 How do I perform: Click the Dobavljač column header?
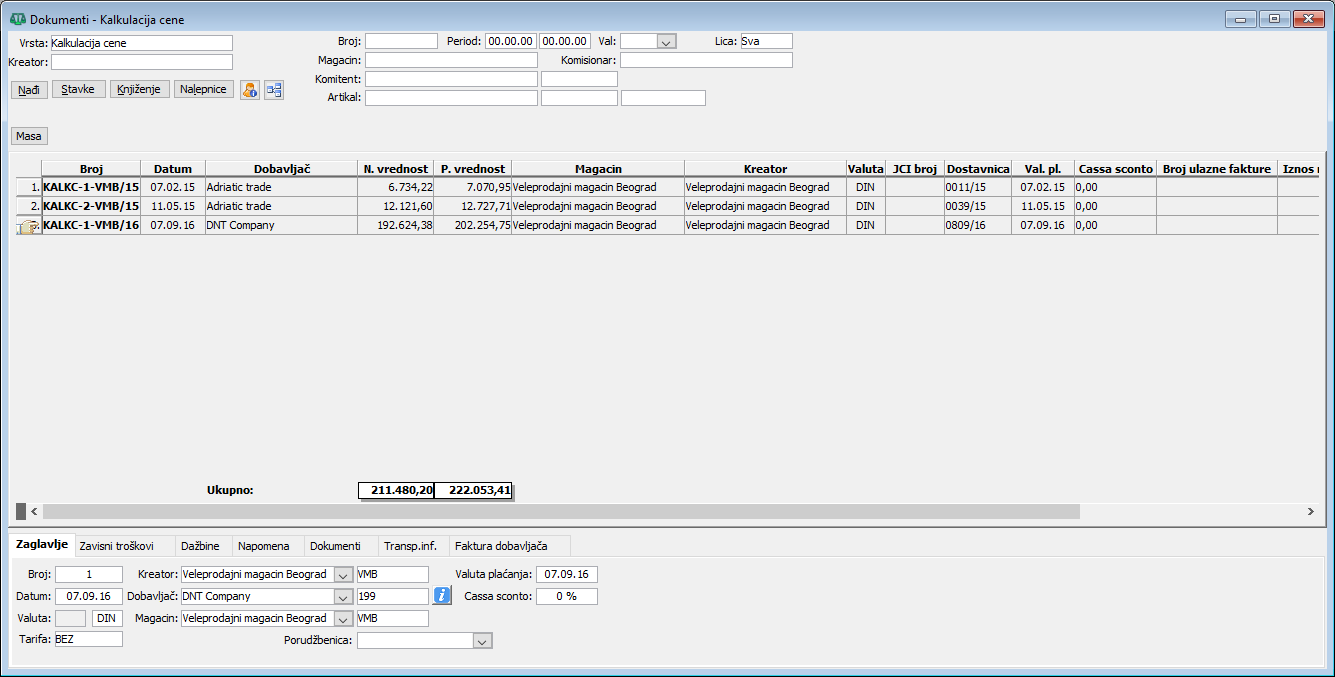pos(282,169)
